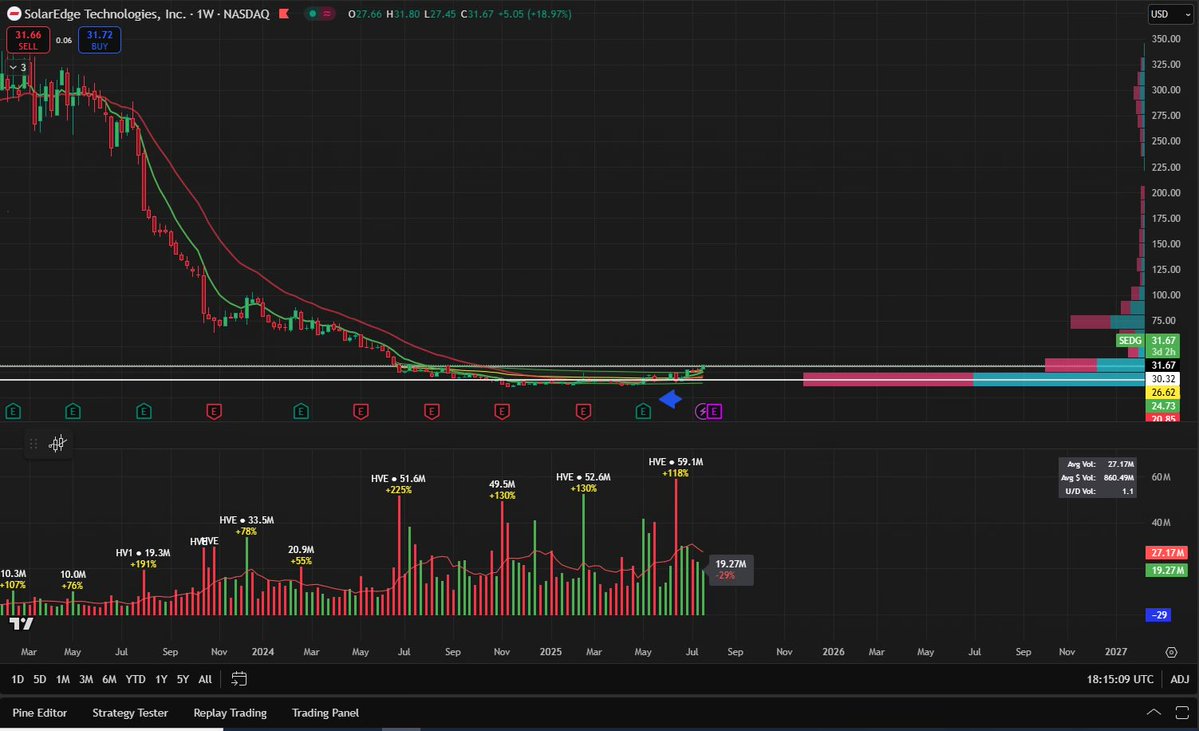Click the SEDG price label on scale

click(x=1129, y=341)
